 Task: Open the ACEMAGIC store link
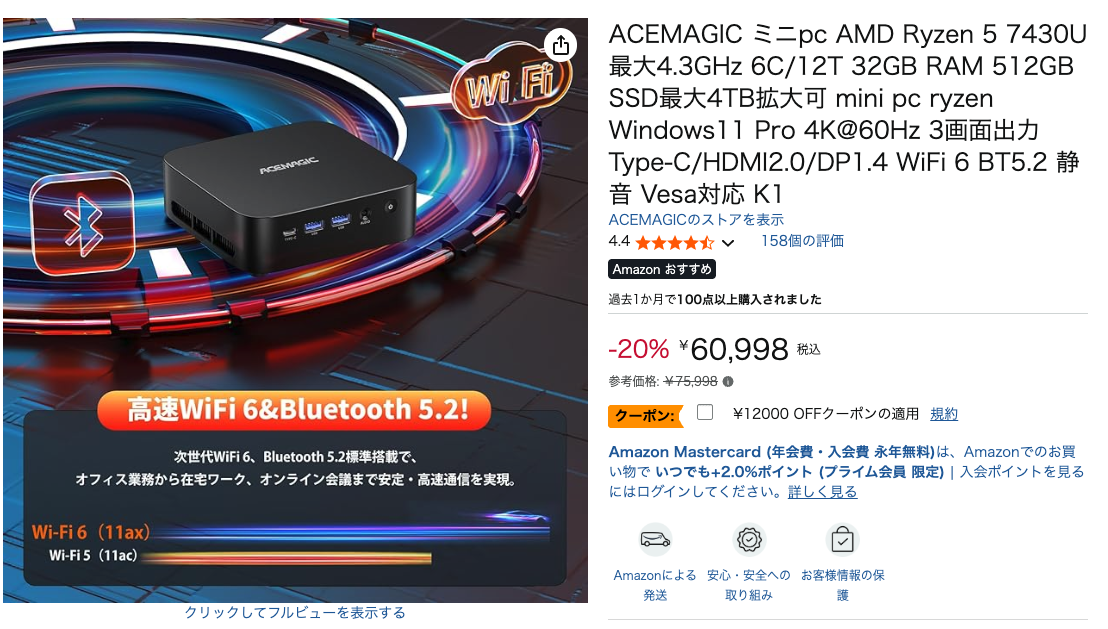(696, 220)
